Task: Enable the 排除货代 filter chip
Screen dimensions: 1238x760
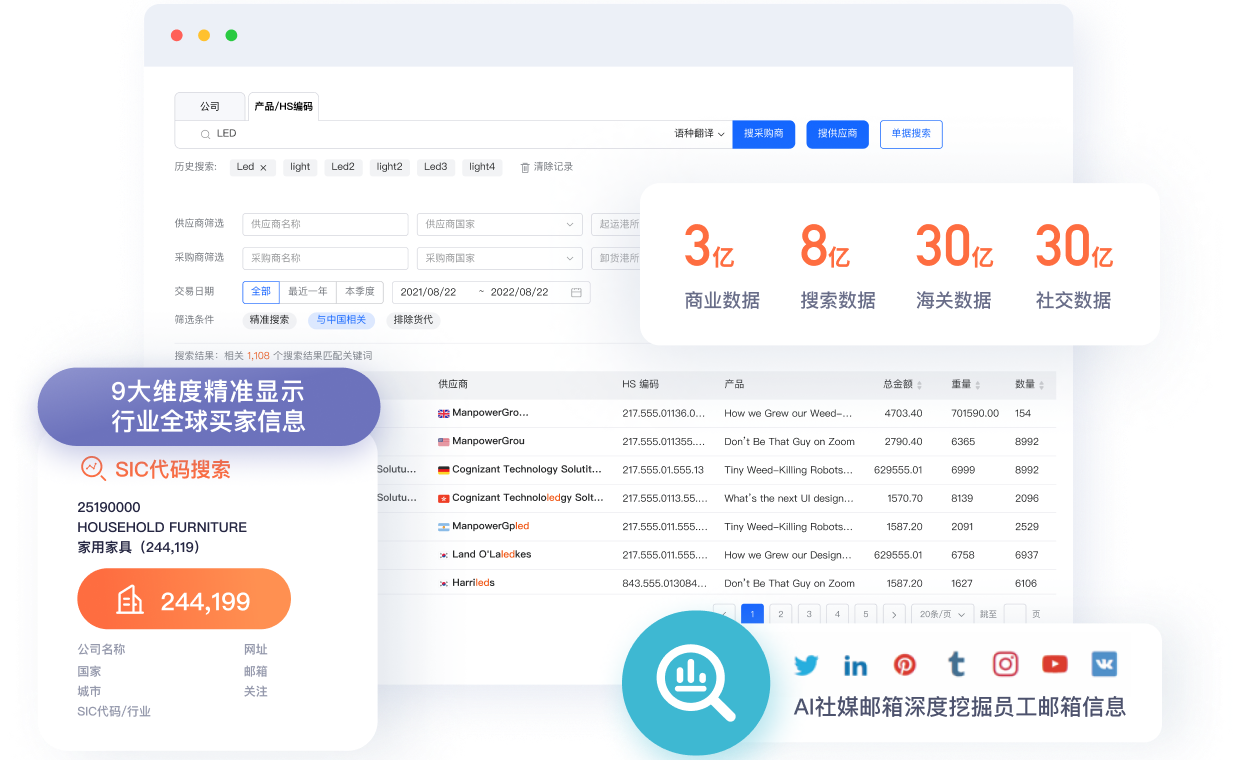Action: click(x=412, y=320)
